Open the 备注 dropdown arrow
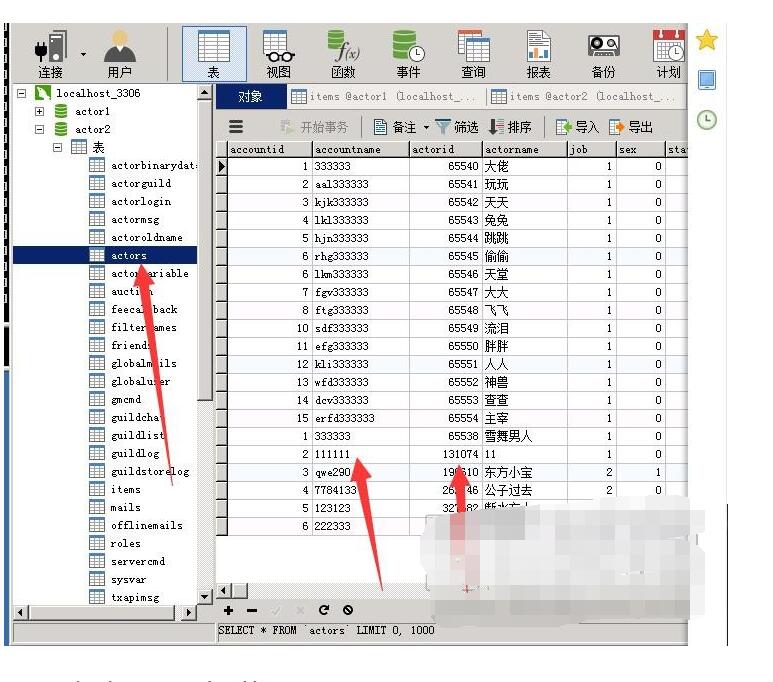 (x=426, y=127)
